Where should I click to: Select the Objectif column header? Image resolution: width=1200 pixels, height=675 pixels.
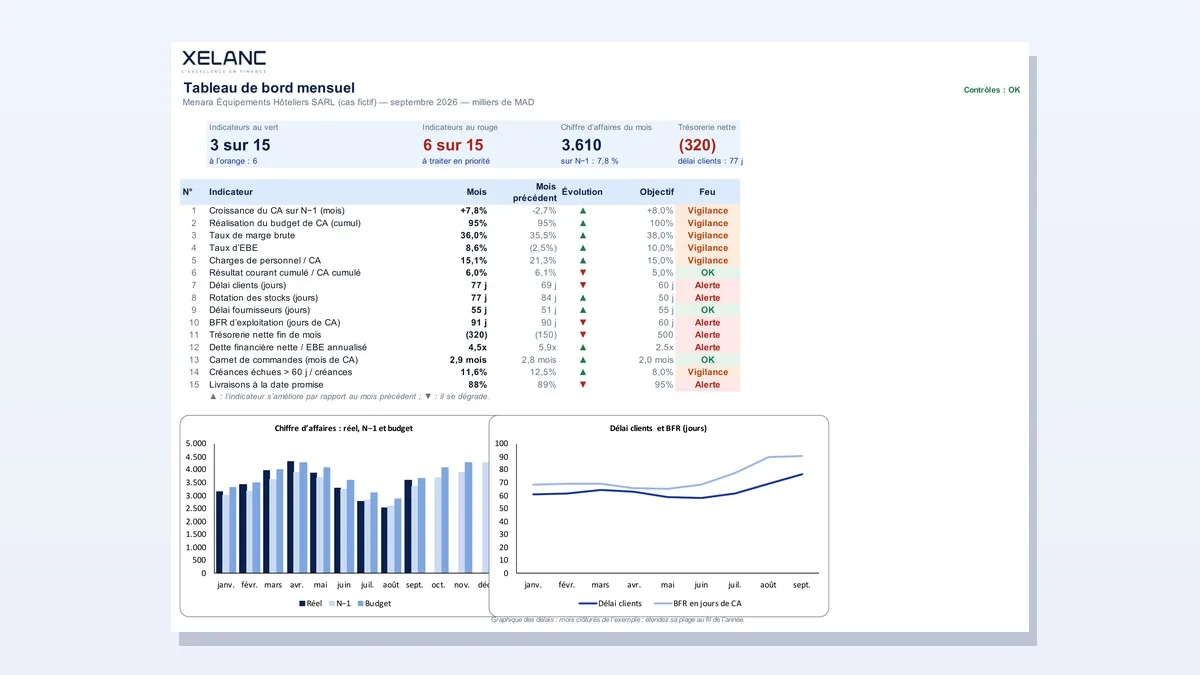pyautogui.click(x=657, y=192)
